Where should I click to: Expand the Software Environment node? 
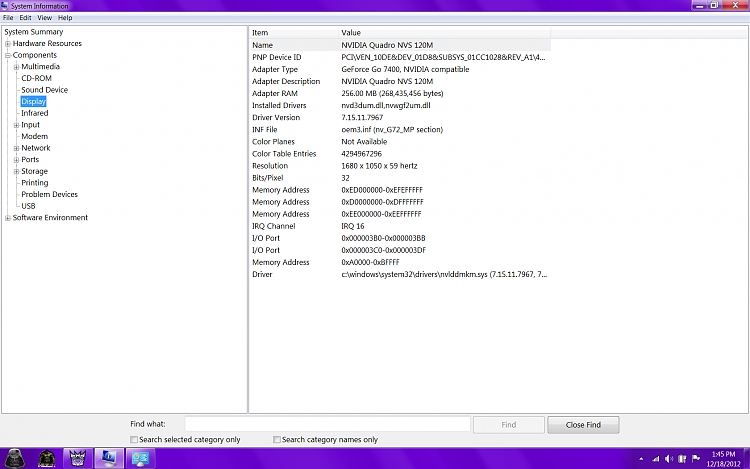pos(8,218)
